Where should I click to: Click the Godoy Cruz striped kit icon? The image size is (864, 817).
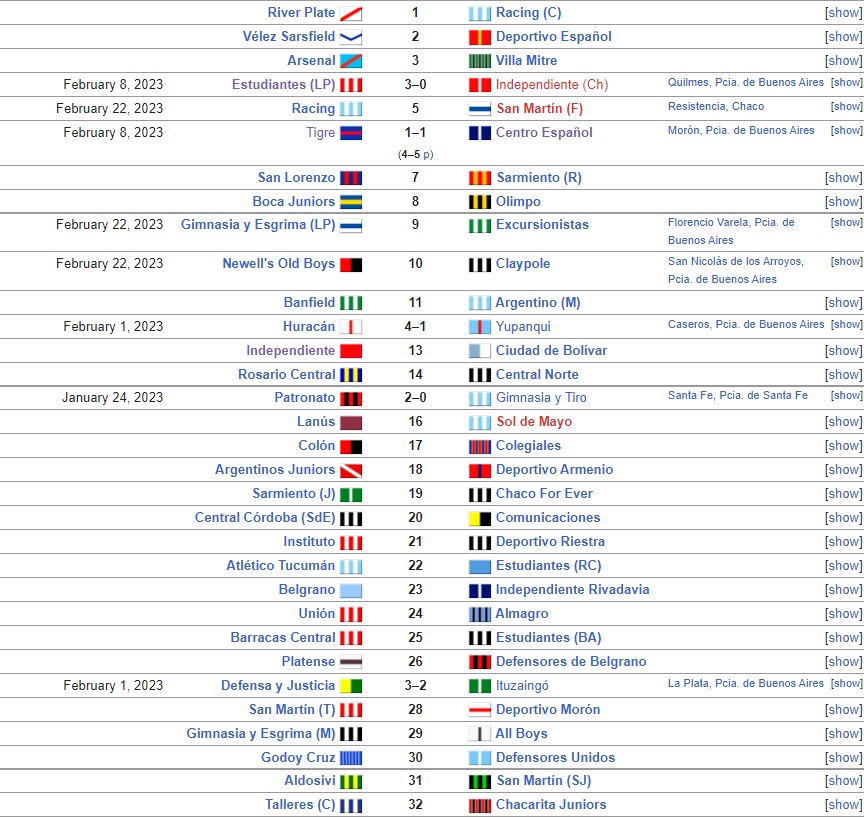[350, 758]
